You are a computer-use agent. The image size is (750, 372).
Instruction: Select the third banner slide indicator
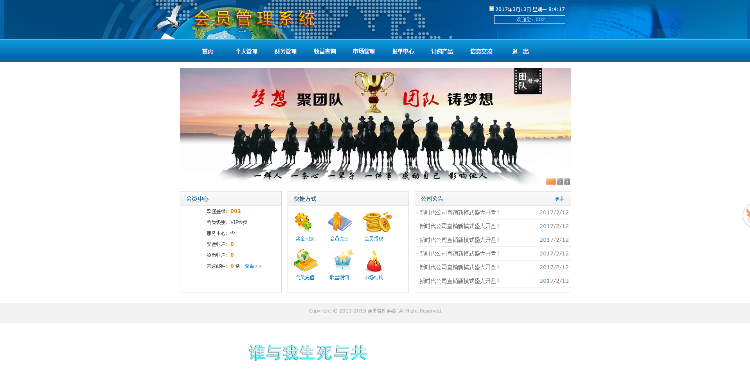click(567, 182)
